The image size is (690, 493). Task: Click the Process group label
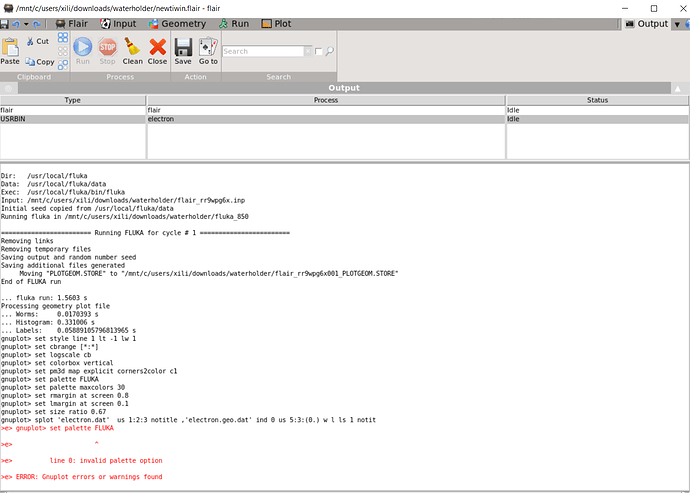120,77
